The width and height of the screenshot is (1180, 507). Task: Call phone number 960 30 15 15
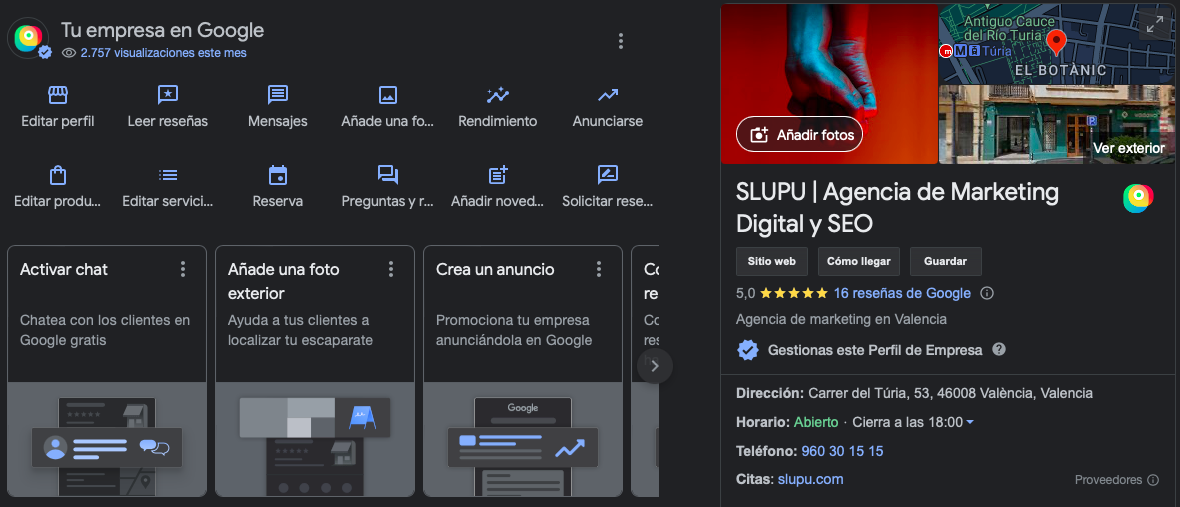(x=842, y=451)
